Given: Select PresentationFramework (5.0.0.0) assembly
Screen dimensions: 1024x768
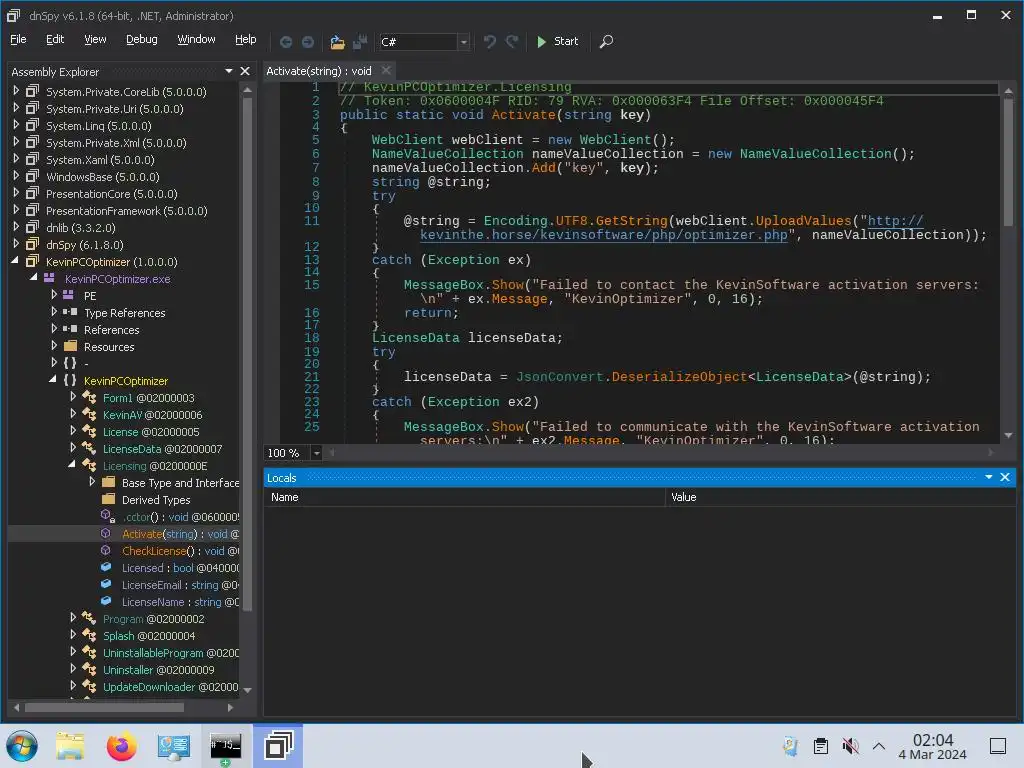Looking at the screenshot, I should (127, 211).
